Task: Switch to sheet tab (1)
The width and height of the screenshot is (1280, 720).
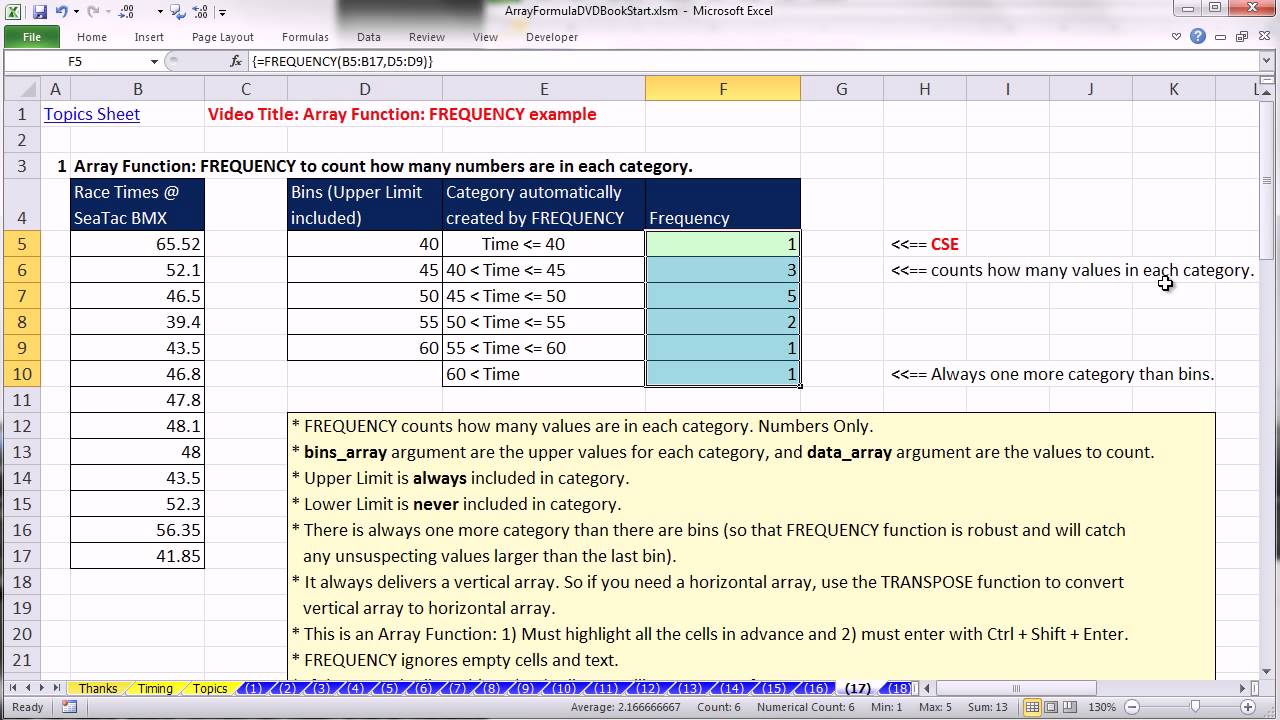Action: pos(254,689)
